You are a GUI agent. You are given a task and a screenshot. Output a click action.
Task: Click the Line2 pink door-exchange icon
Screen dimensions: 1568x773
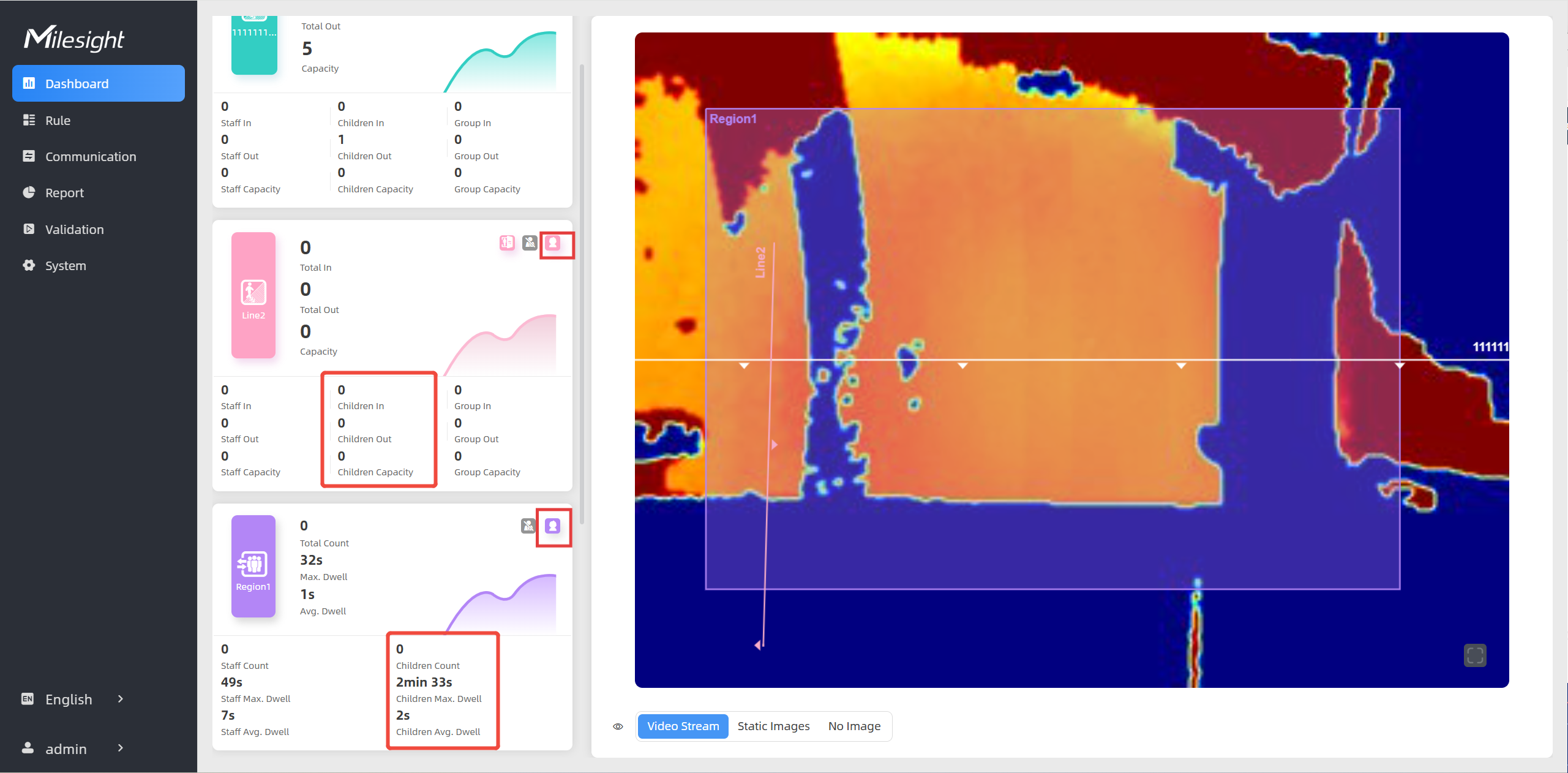(507, 243)
